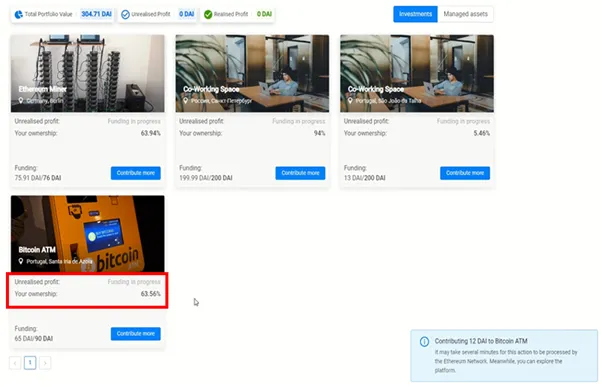Open the Bitcoin ATM card image

click(x=88, y=234)
